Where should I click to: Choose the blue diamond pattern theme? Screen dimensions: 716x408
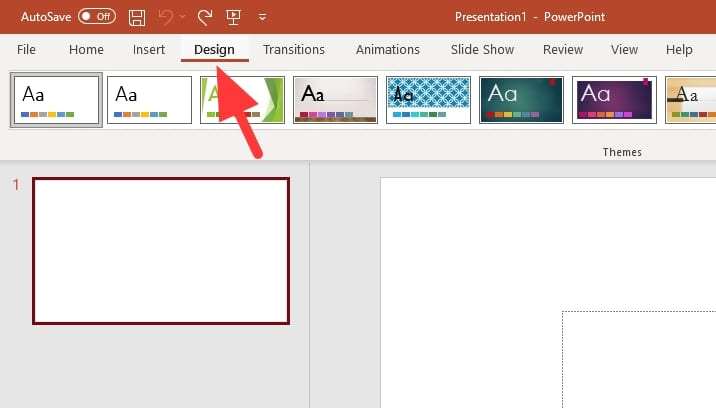tap(428, 100)
